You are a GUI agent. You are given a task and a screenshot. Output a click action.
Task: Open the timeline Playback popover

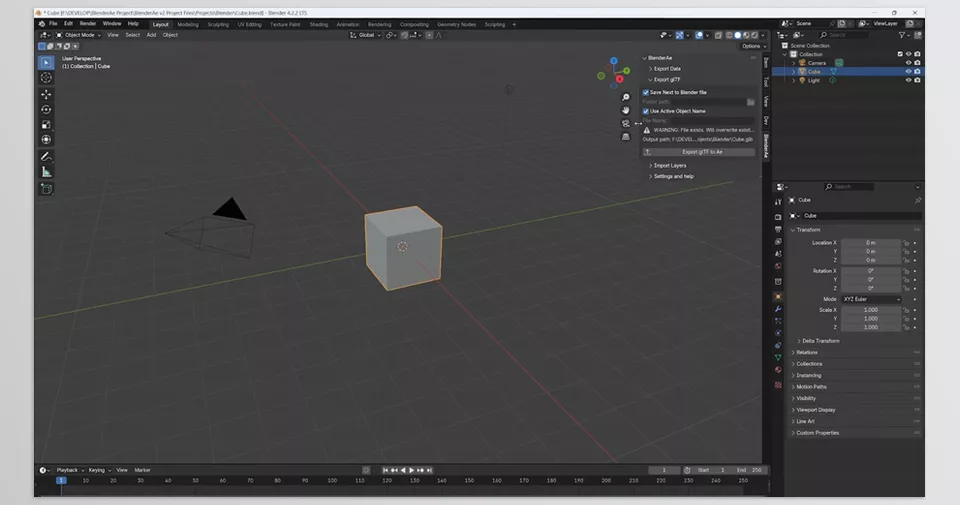[69, 470]
